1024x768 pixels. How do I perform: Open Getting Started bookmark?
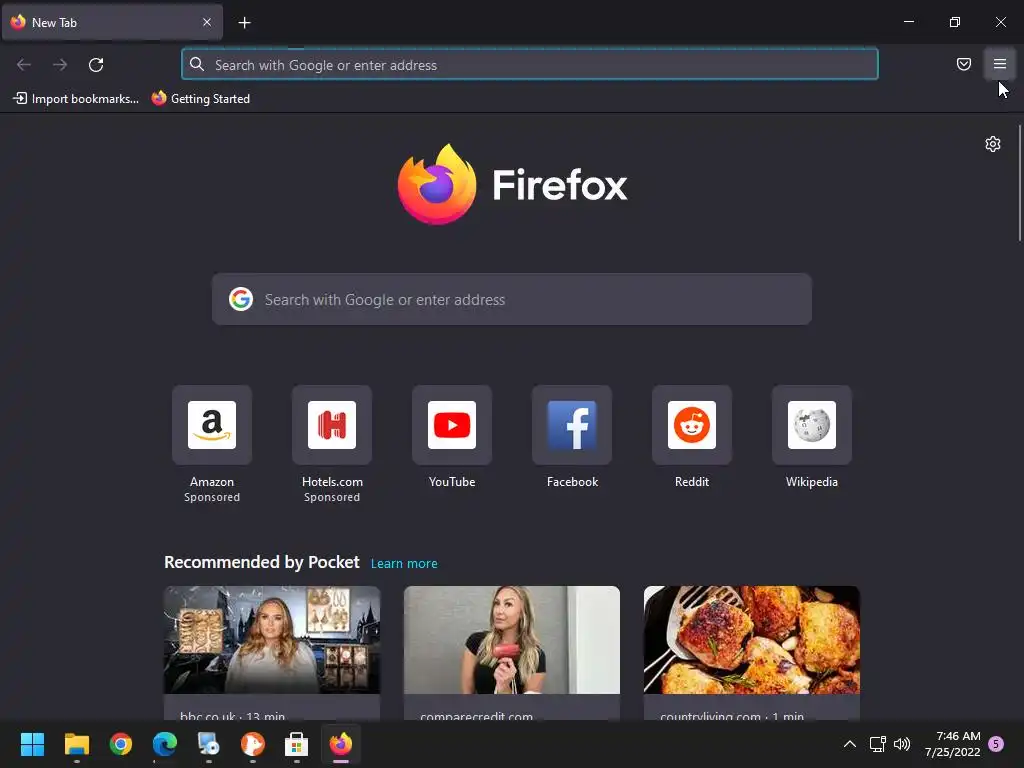point(200,99)
